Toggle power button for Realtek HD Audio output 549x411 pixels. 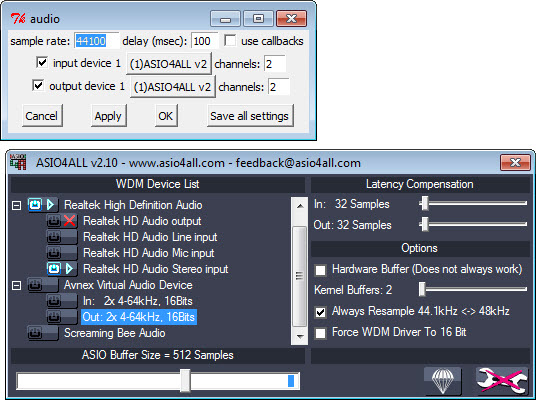(54, 221)
